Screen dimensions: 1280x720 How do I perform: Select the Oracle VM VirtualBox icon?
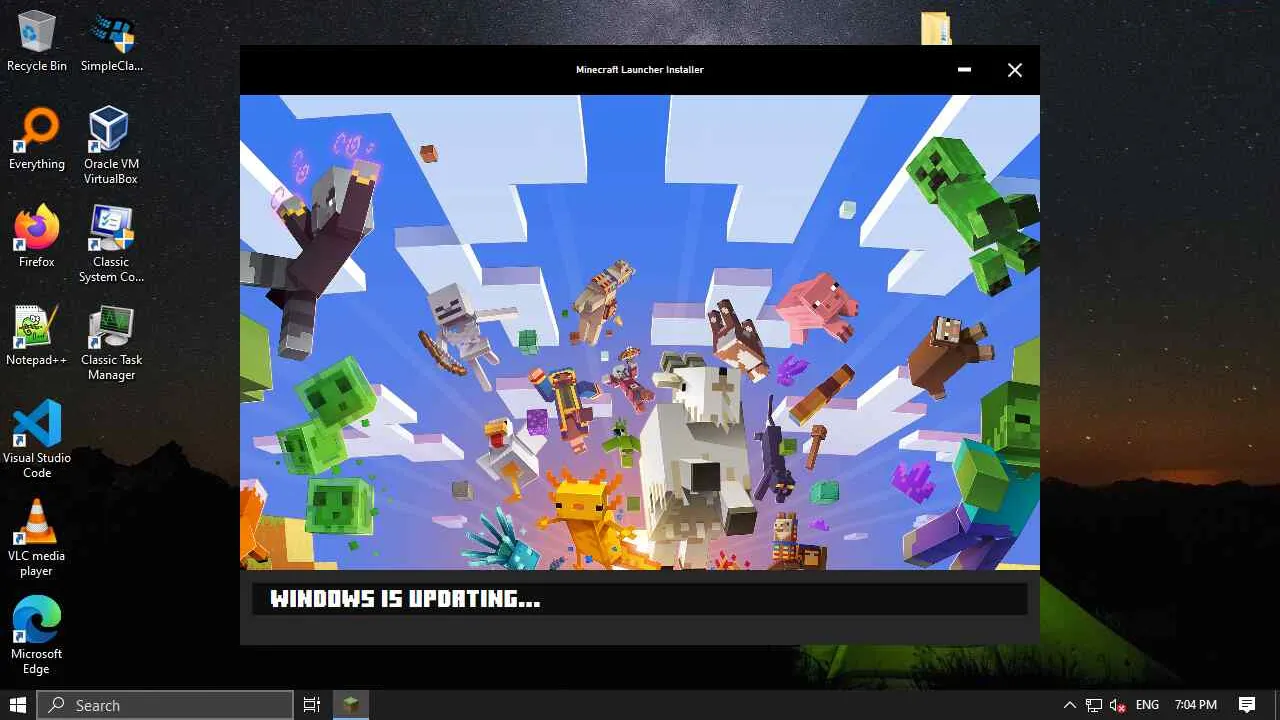[x=111, y=147]
